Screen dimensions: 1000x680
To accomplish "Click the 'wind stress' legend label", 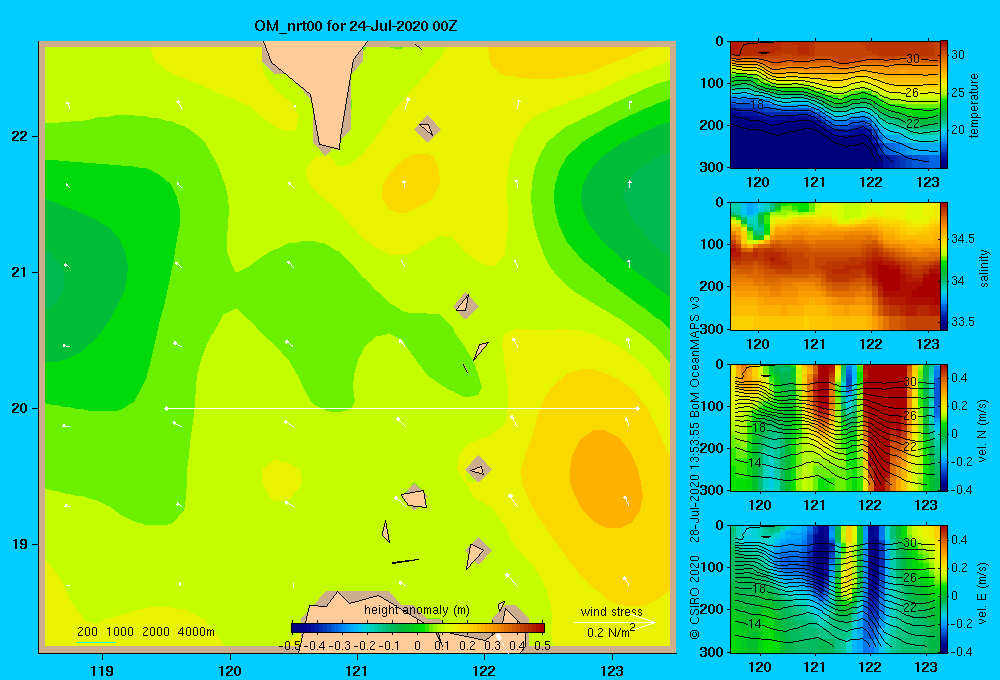I will click(x=611, y=611).
